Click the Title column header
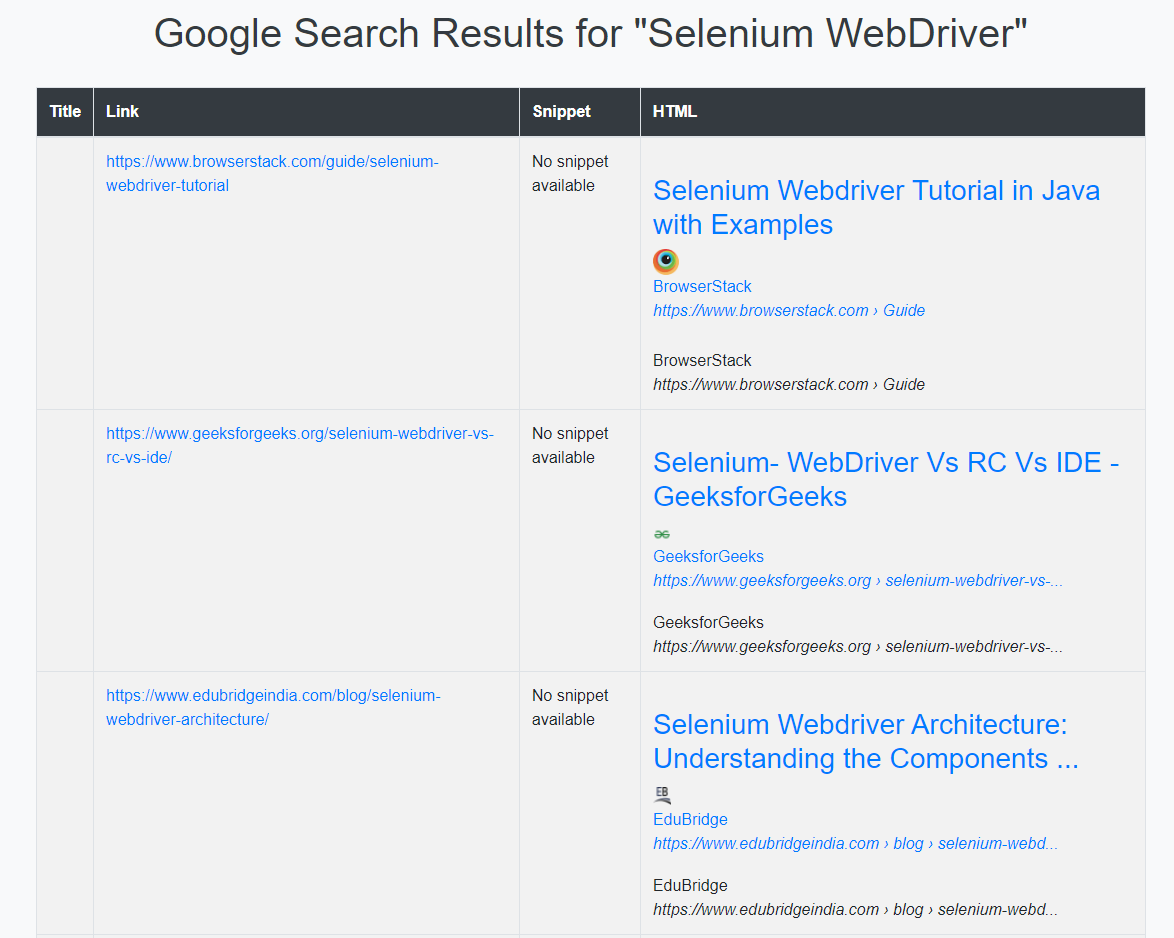 [x=65, y=112]
